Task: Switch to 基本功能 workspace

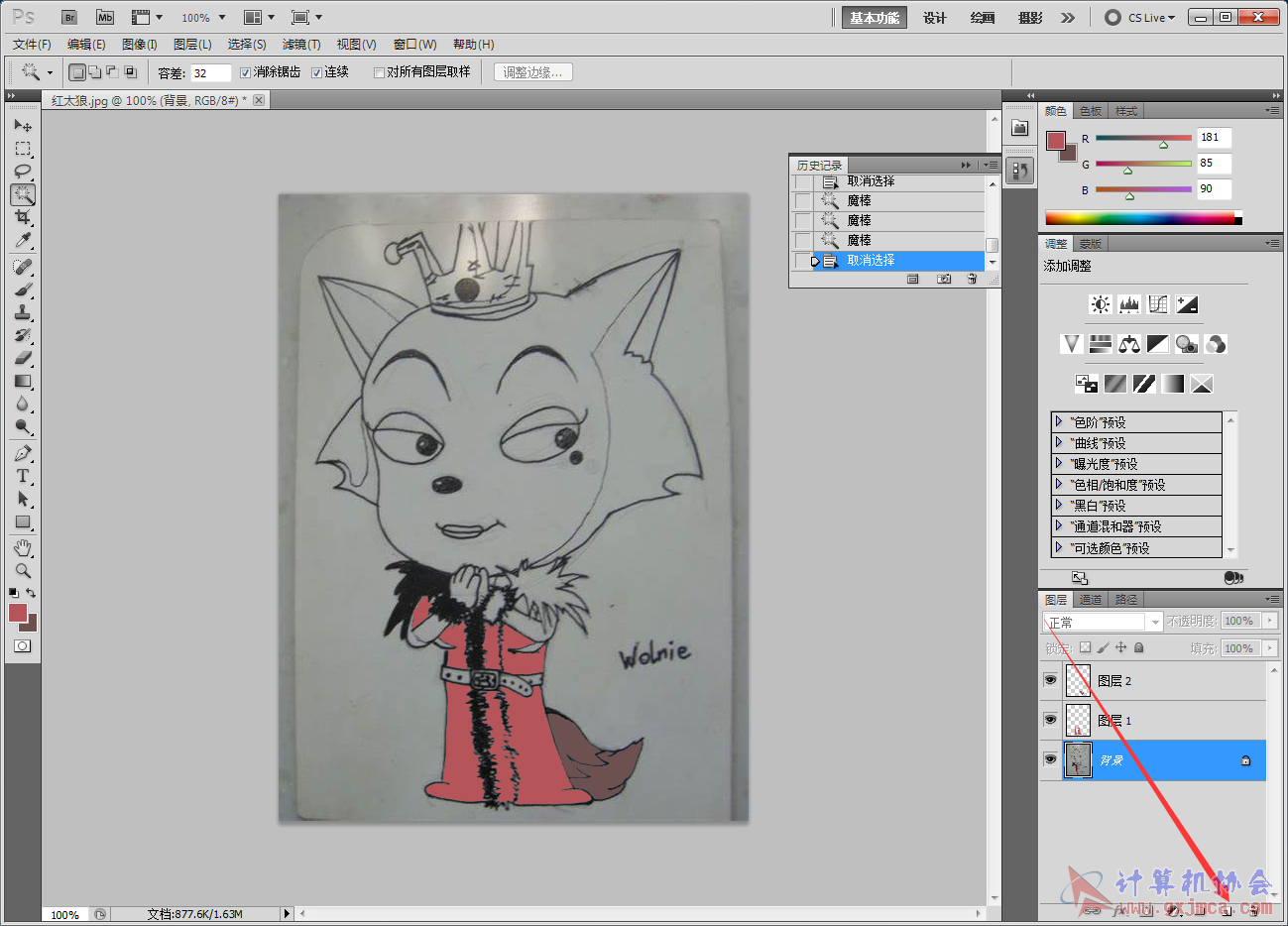Action: click(x=875, y=17)
